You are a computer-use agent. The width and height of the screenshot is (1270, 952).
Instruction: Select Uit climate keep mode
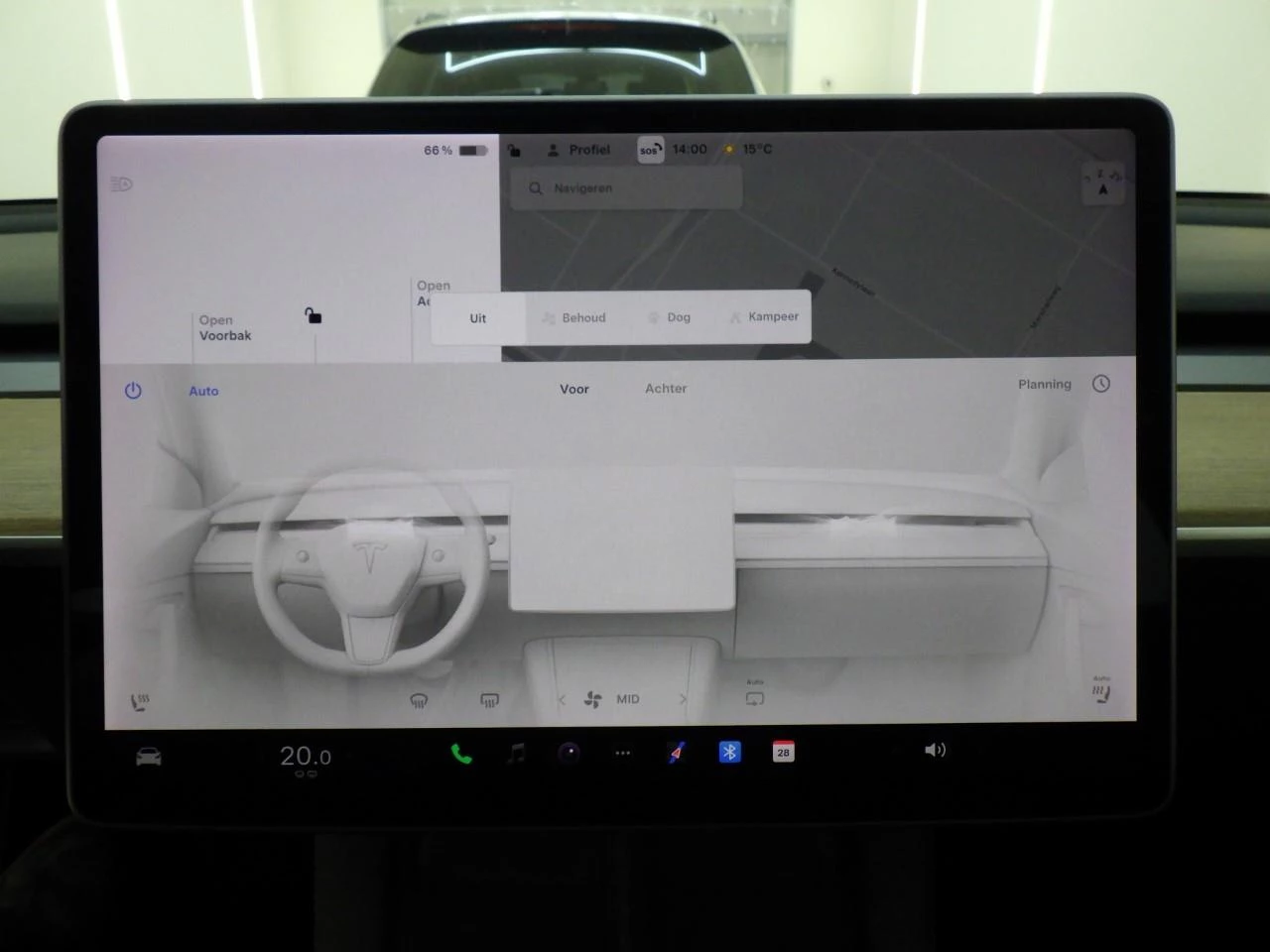478,318
